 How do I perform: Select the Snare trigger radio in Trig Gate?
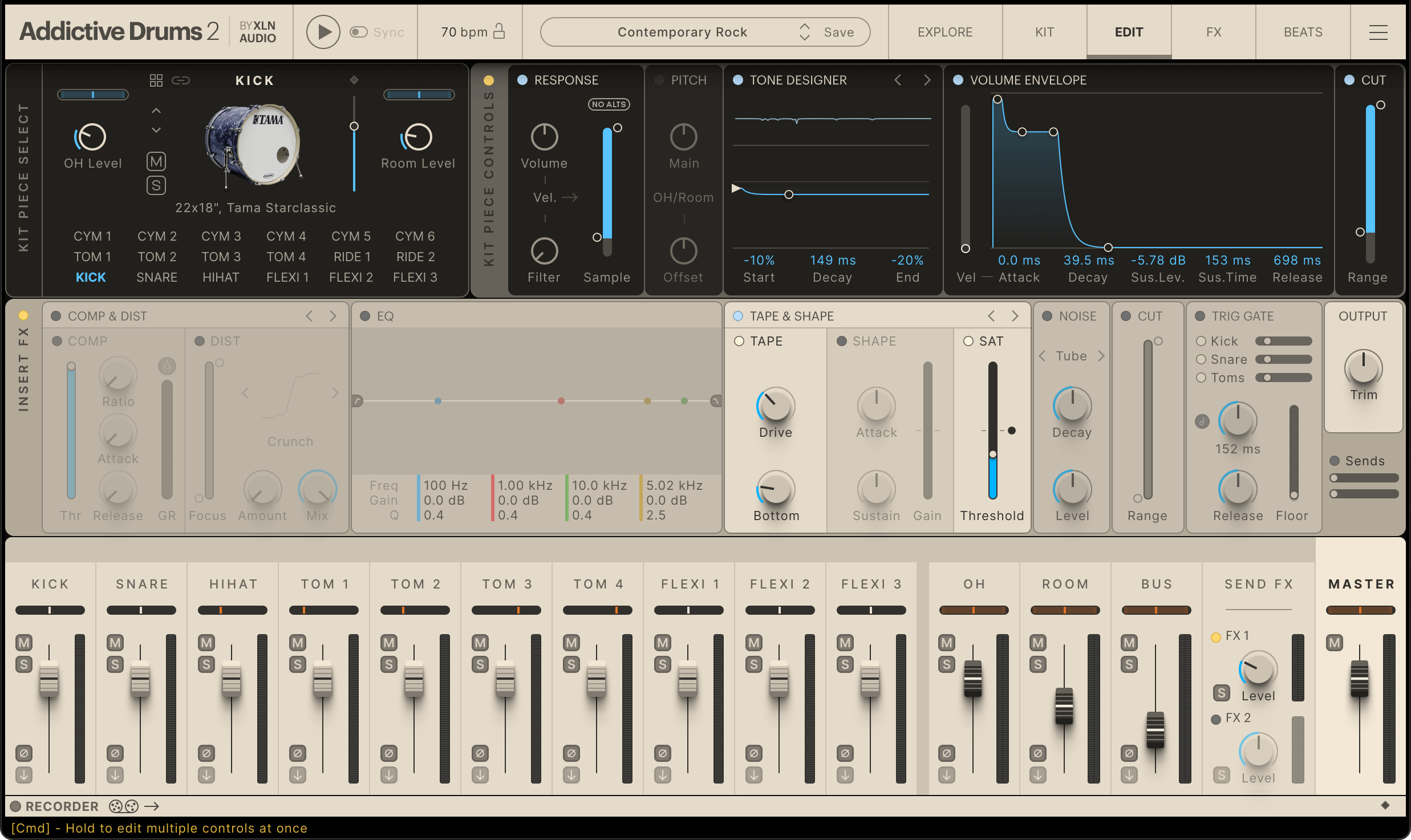point(1201,359)
